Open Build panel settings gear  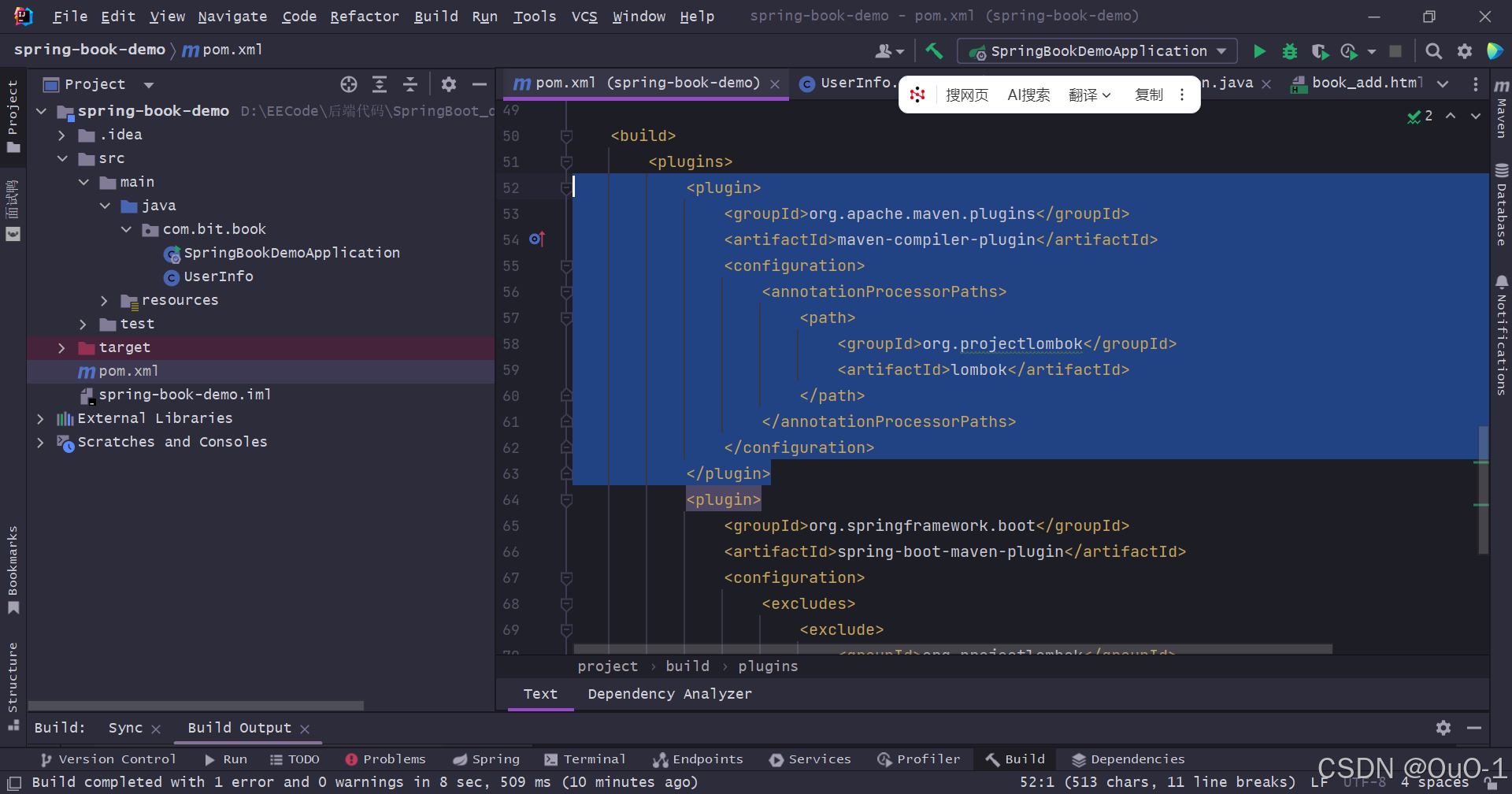[1443, 728]
